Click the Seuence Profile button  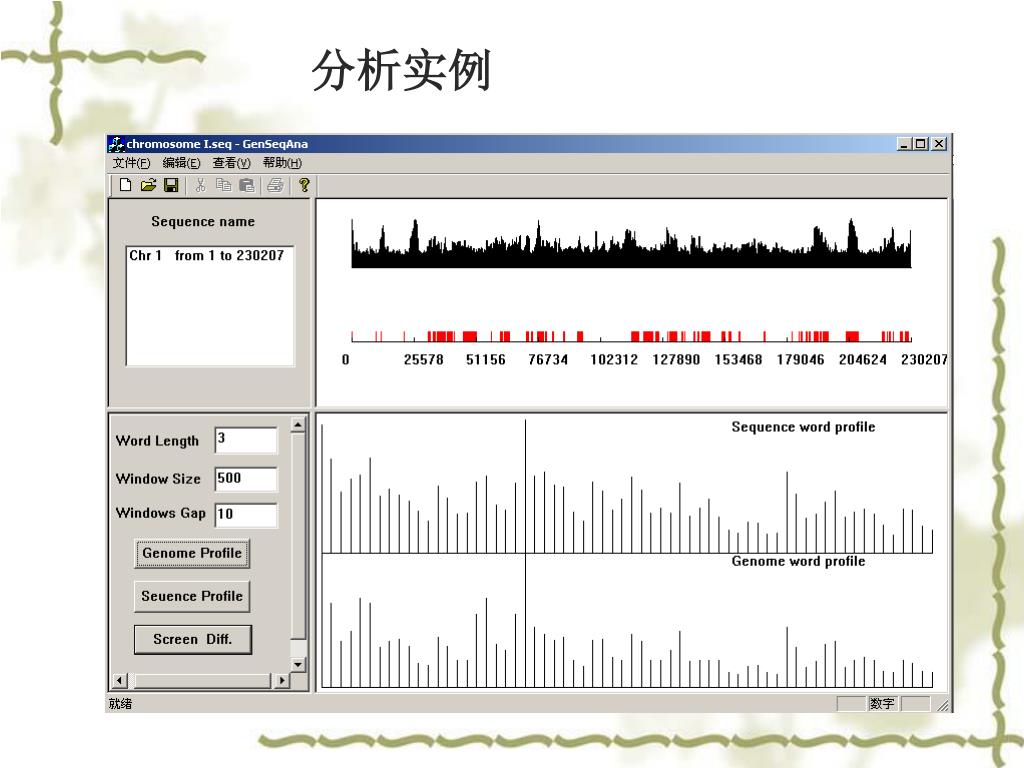coord(192,596)
